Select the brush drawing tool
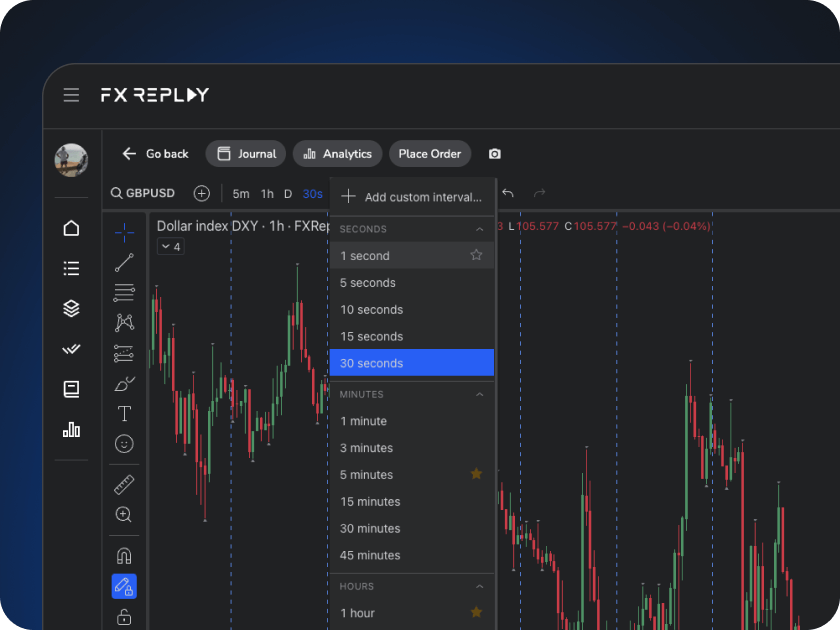840x630 pixels. pos(124,382)
